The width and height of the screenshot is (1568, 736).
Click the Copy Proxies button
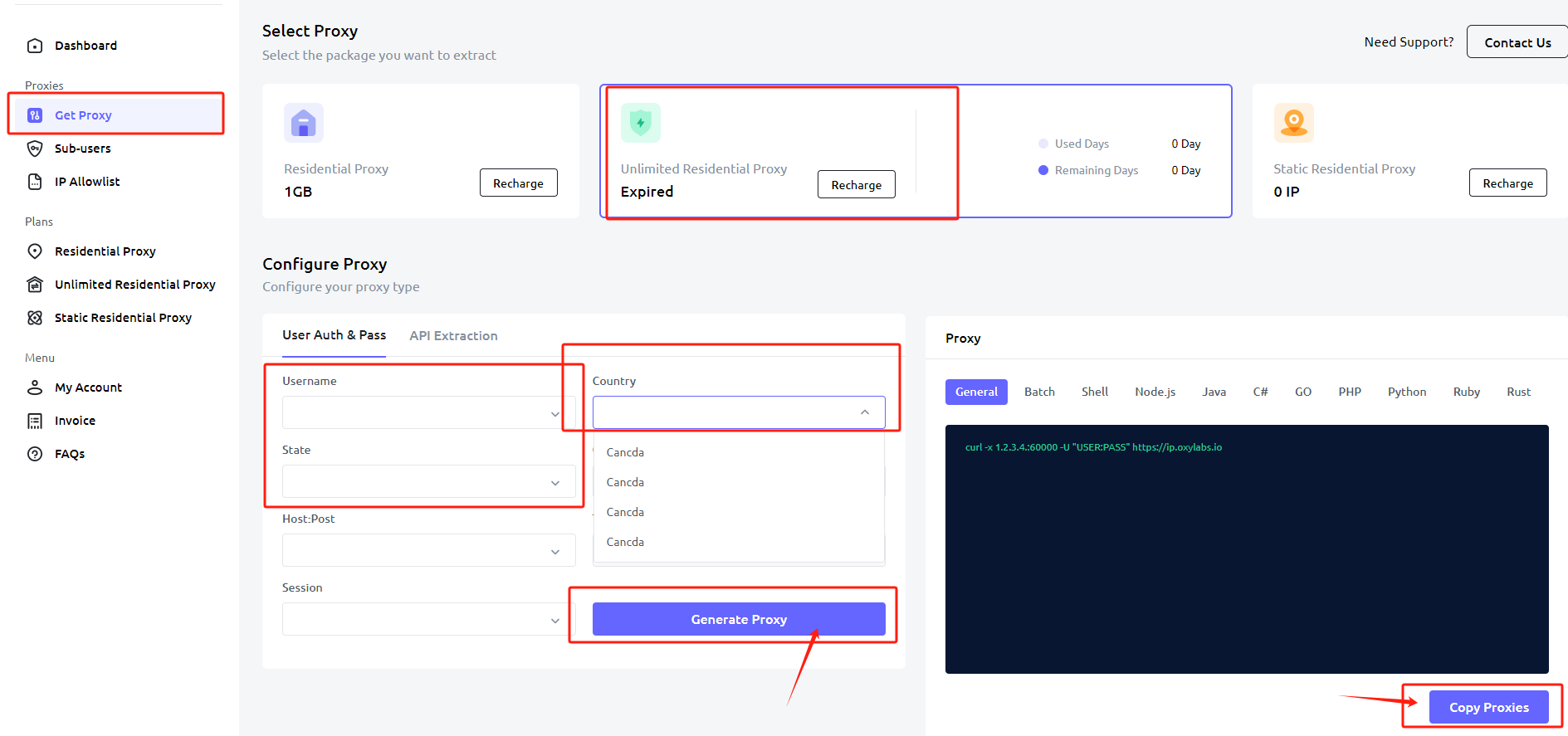(1488, 707)
